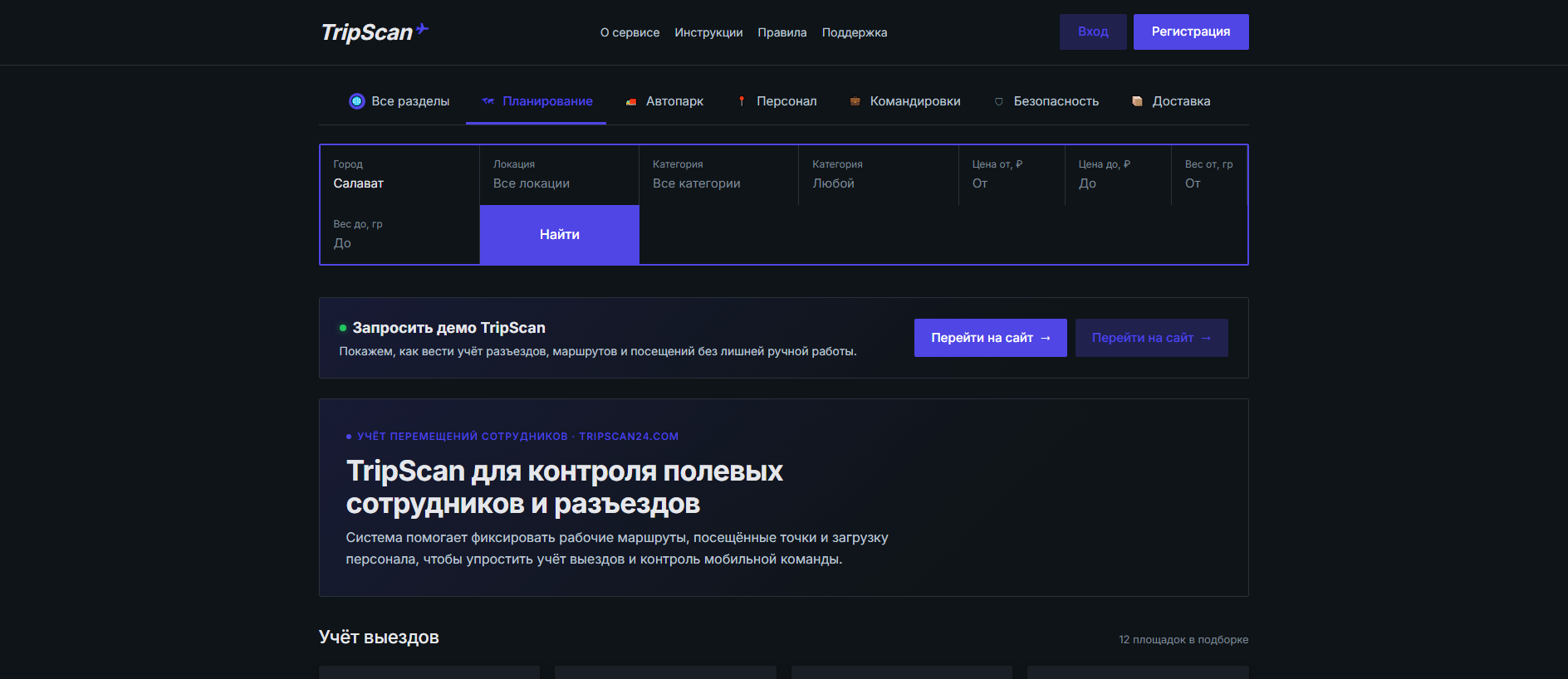Focus the Вес до weight field

point(399,235)
